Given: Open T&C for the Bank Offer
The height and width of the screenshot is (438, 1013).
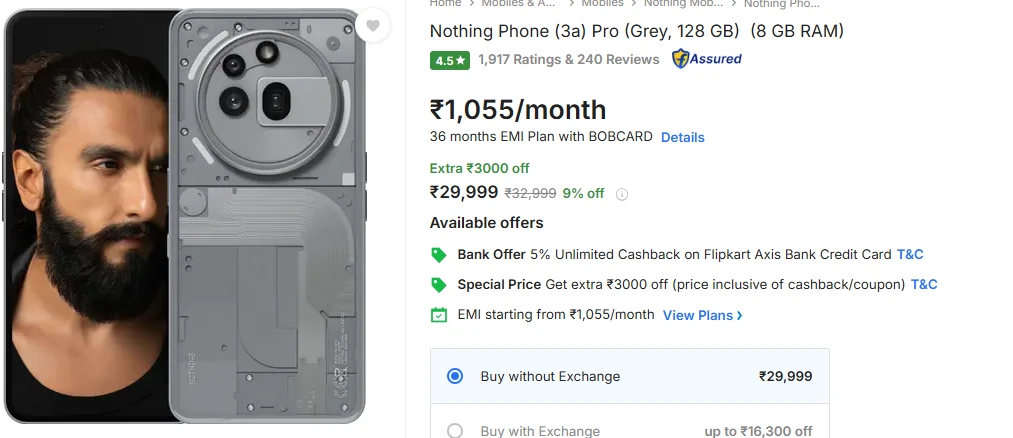Looking at the screenshot, I should 910,255.
